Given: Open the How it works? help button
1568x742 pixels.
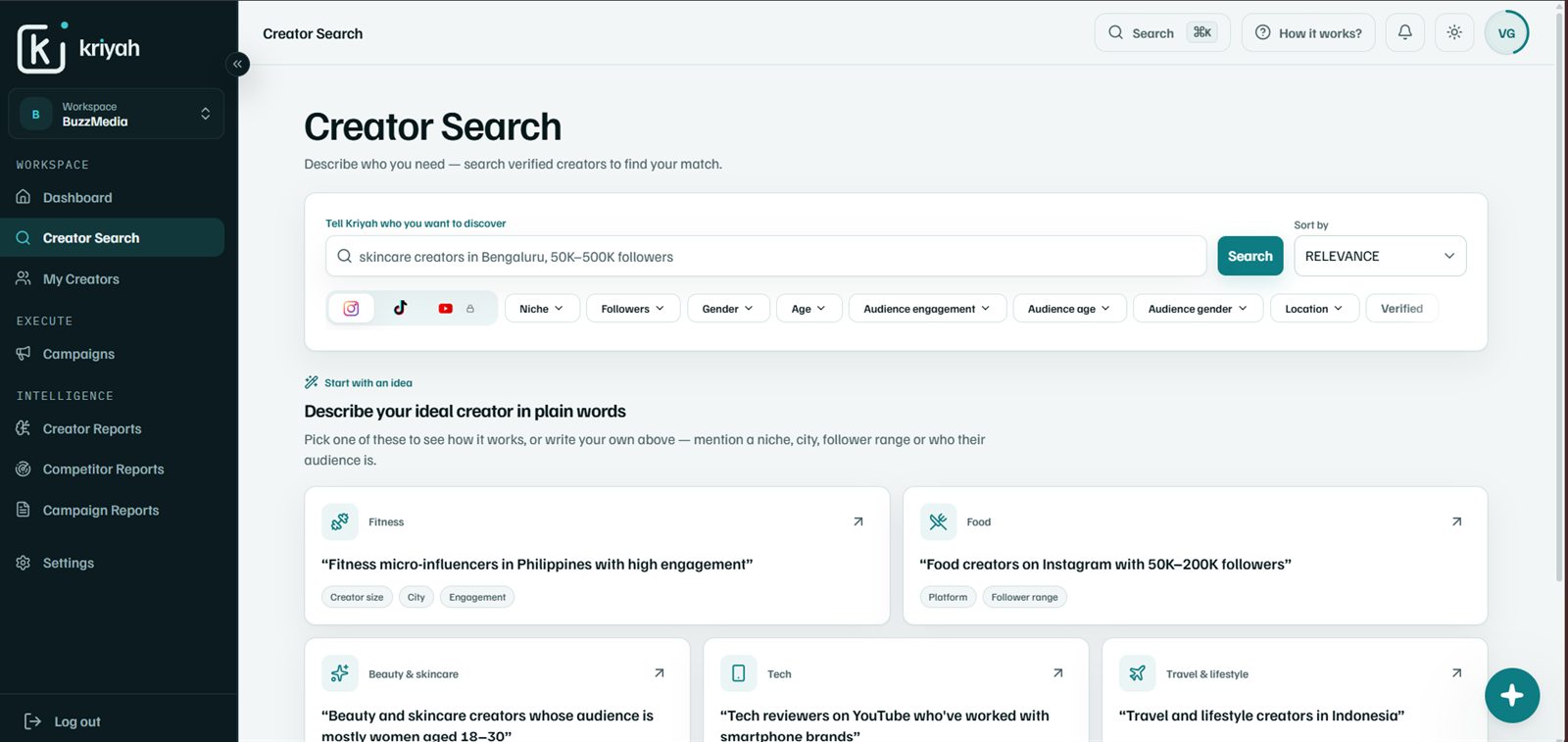Looking at the screenshot, I should 1308,32.
